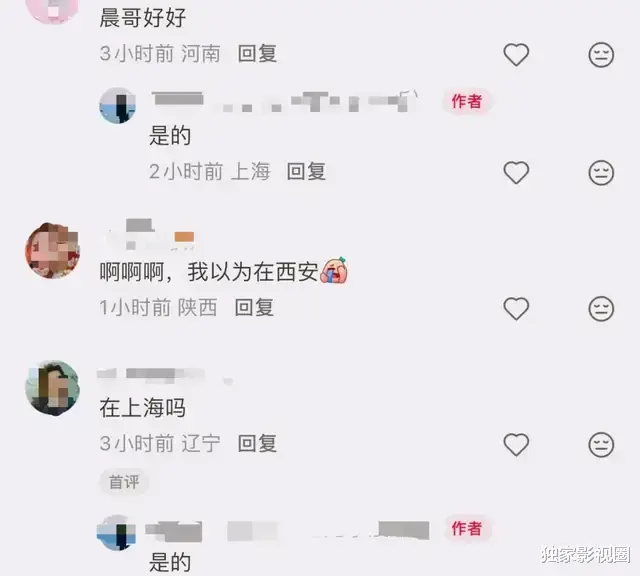
Task: Like the author's 是的 reply from 上海
Action: point(516,172)
